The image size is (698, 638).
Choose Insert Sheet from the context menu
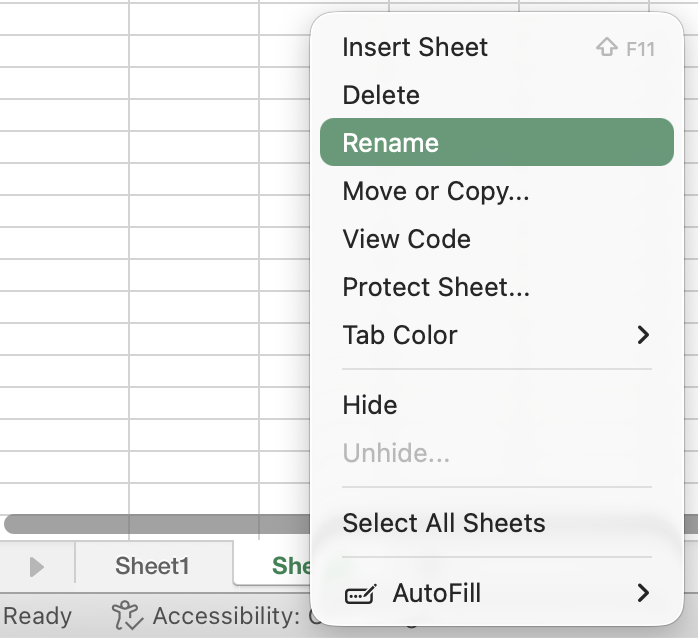click(415, 47)
